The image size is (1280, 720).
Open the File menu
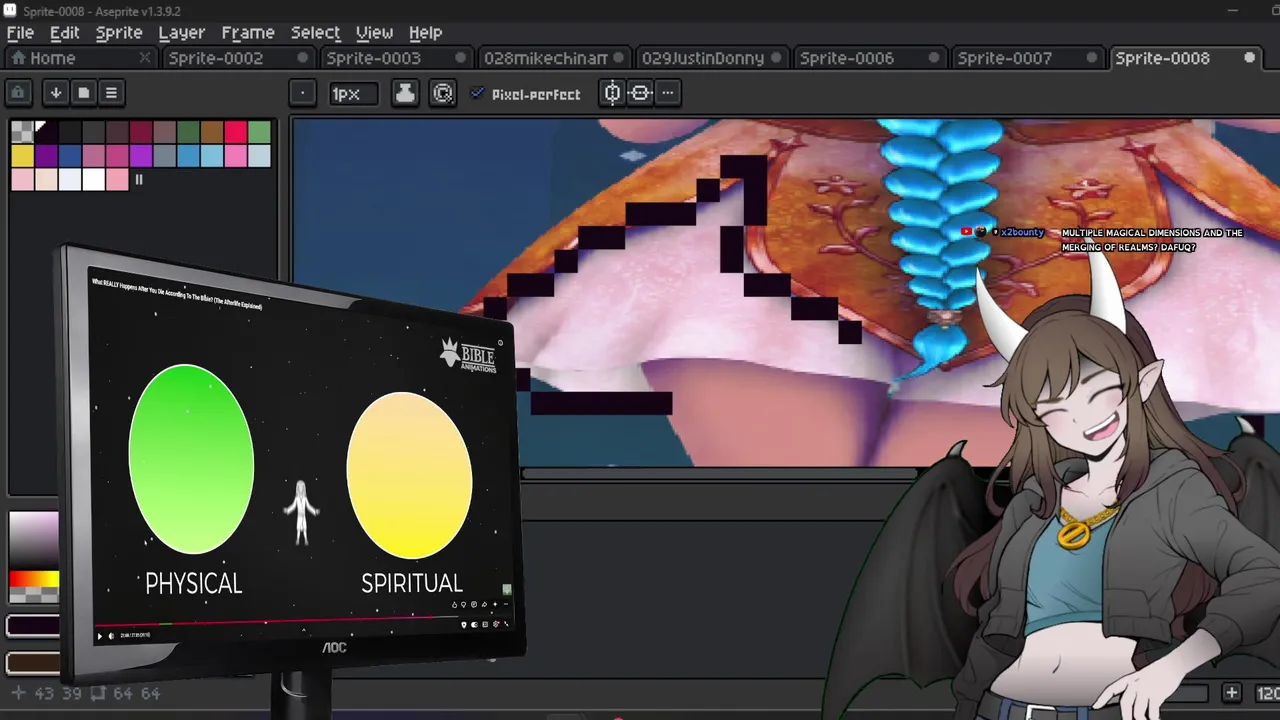point(20,33)
